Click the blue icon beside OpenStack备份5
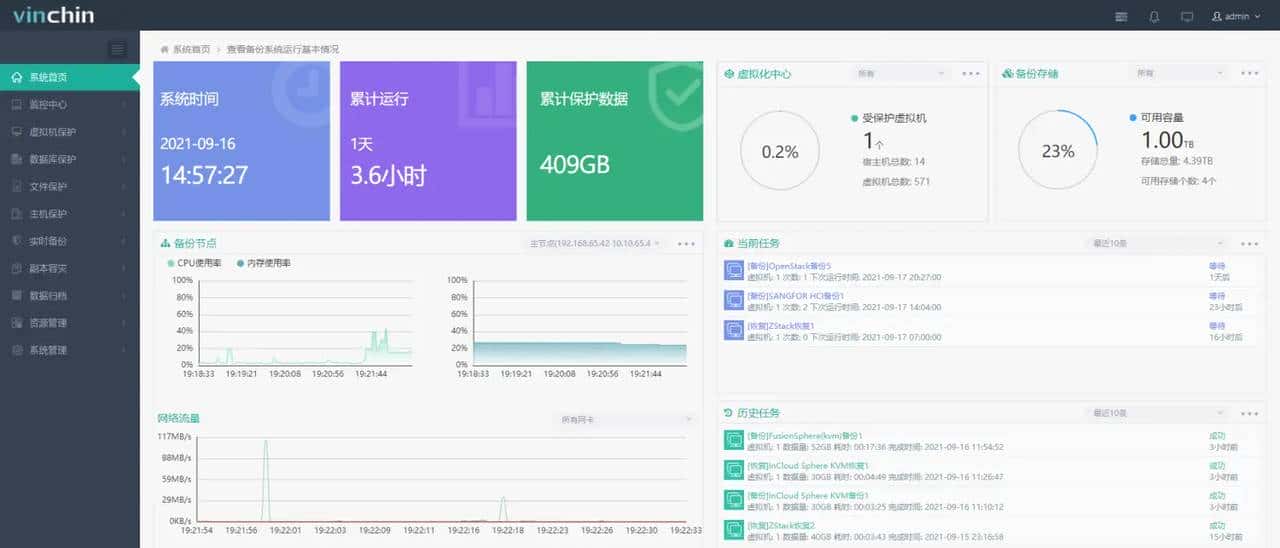 (733, 271)
